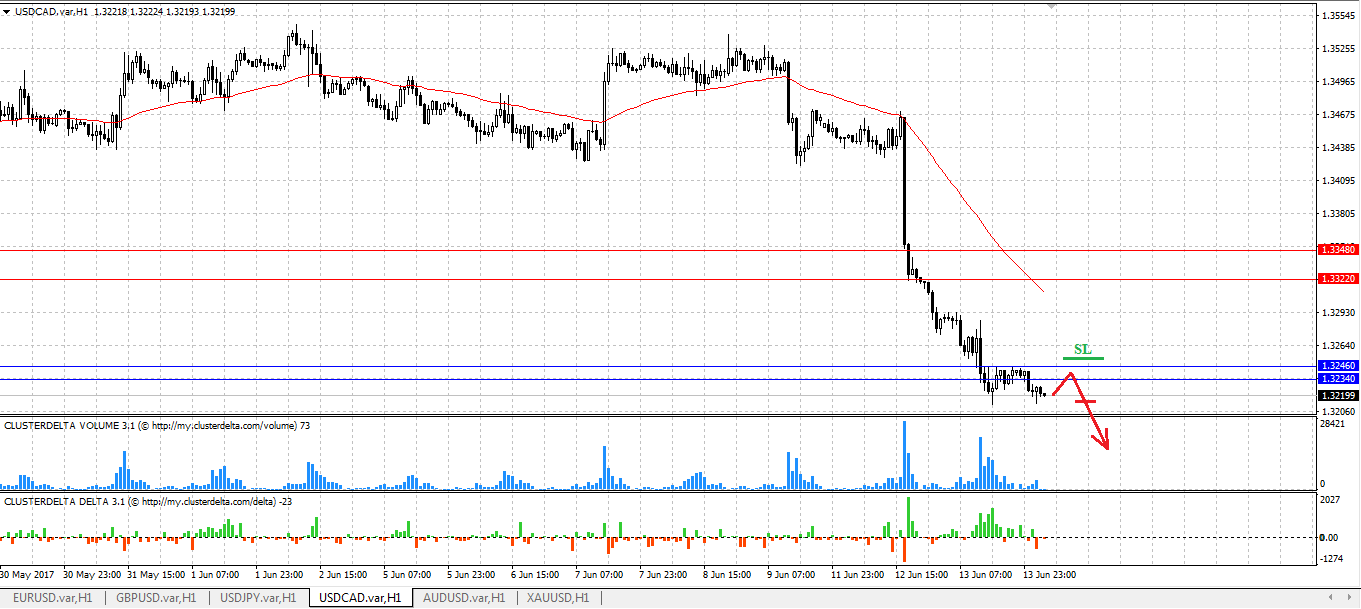The image size is (1361, 609).
Task: Click the red 1.33220 price level label
Action: coord(1337,279)
